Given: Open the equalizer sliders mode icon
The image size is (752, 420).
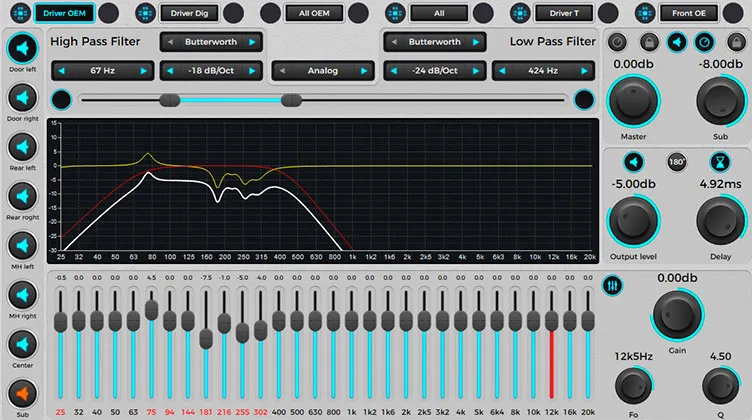Looking at the screenshot, I should [x=612, y=286].
